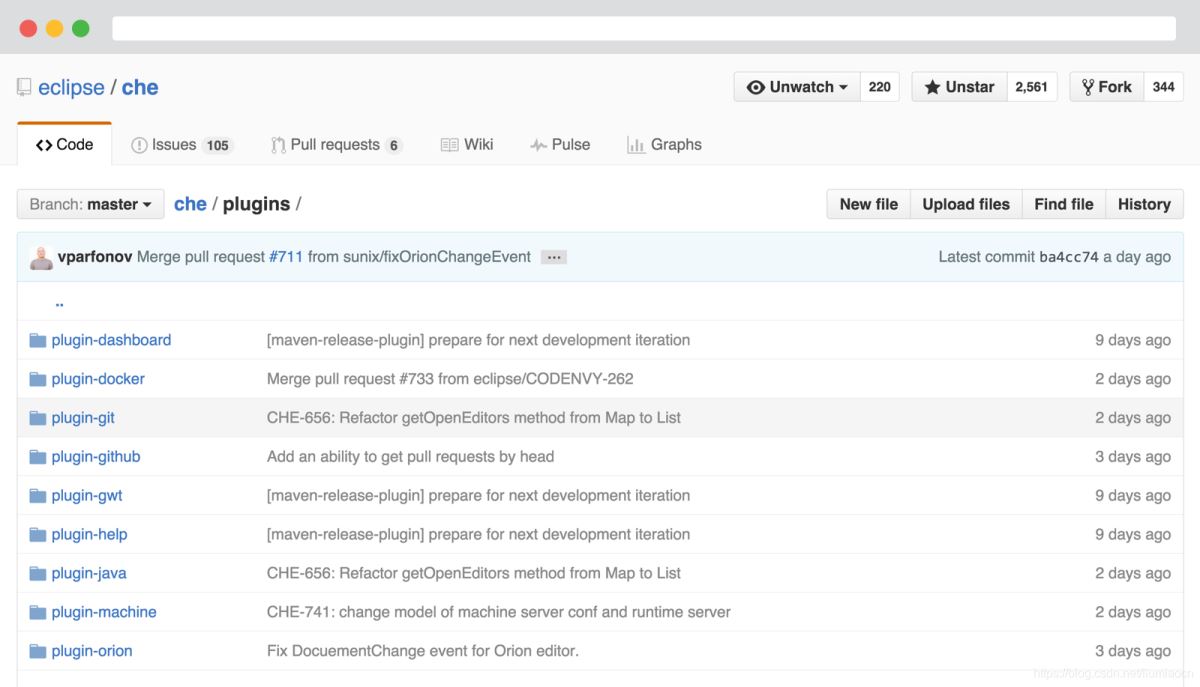Viewport: 1200px width, 687px height.
Task: Click the Issues tab exclamation icon
Action: click(x=139, y=145)
